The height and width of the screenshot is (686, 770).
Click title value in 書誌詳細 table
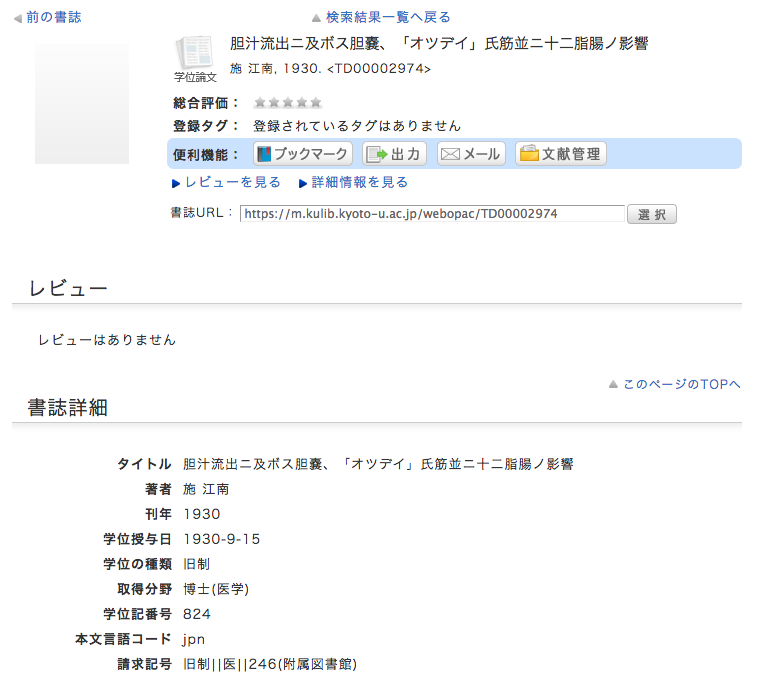378,464
